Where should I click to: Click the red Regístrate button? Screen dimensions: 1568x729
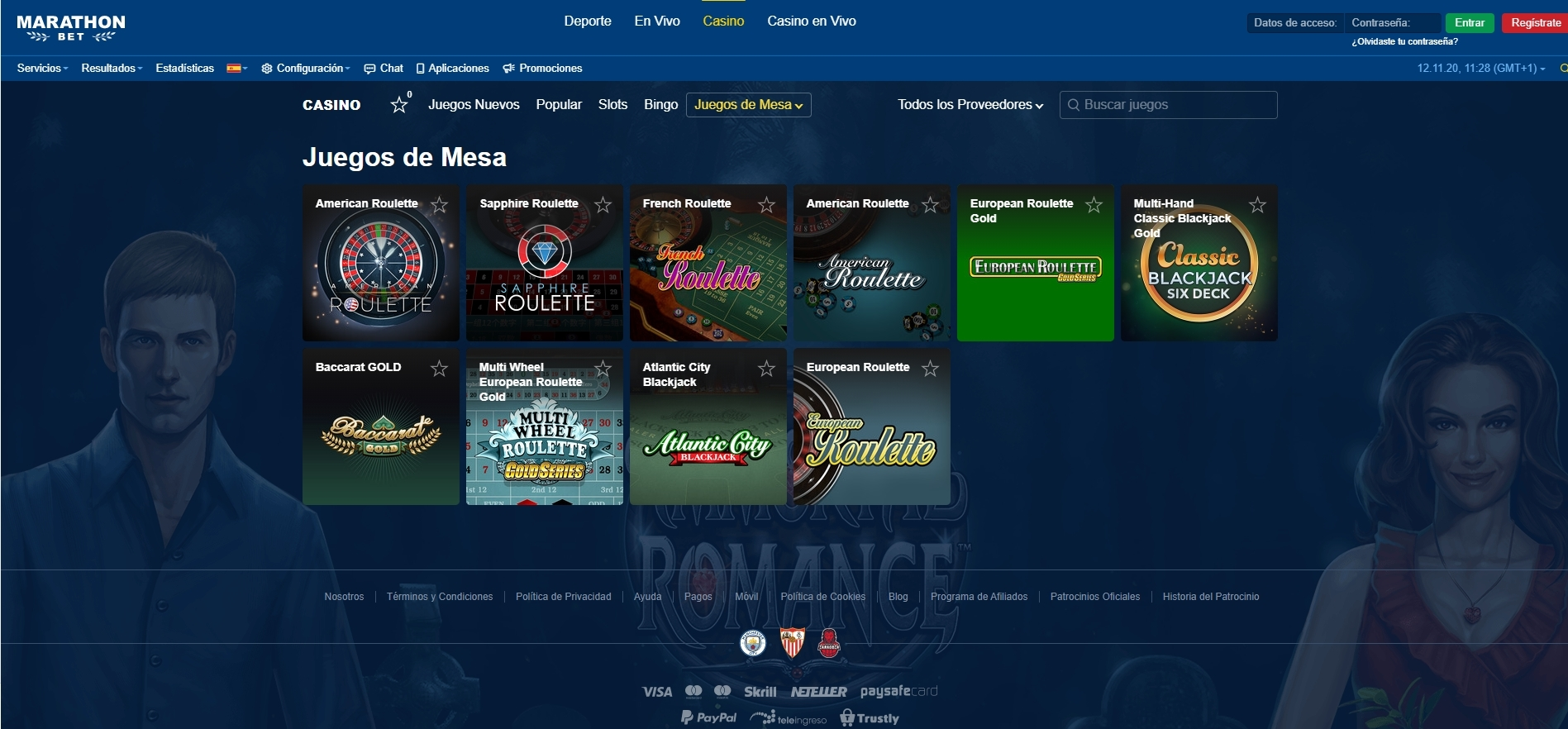click(x=1535, y=23)
